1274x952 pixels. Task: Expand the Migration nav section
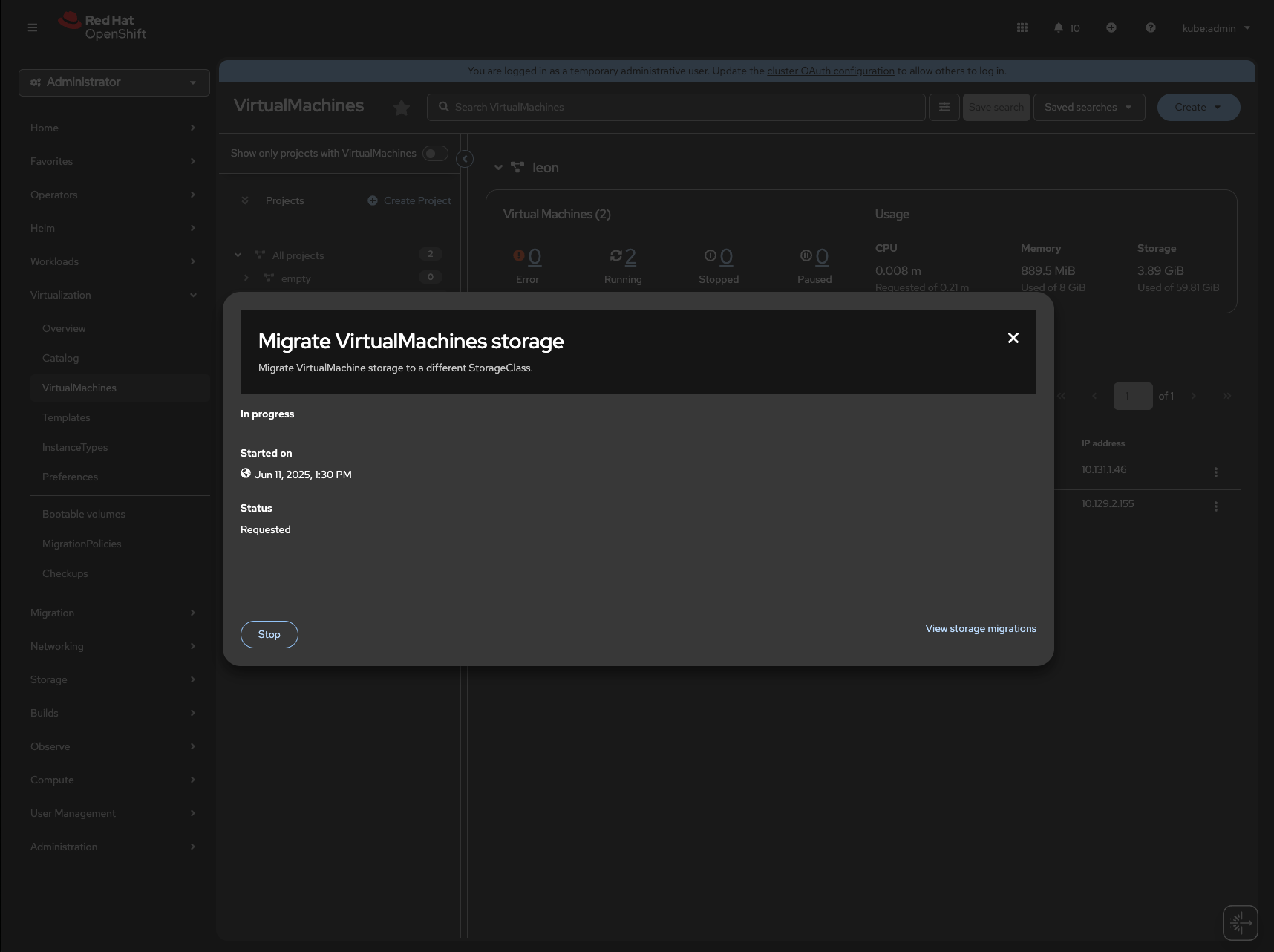[x=114, y=613]
